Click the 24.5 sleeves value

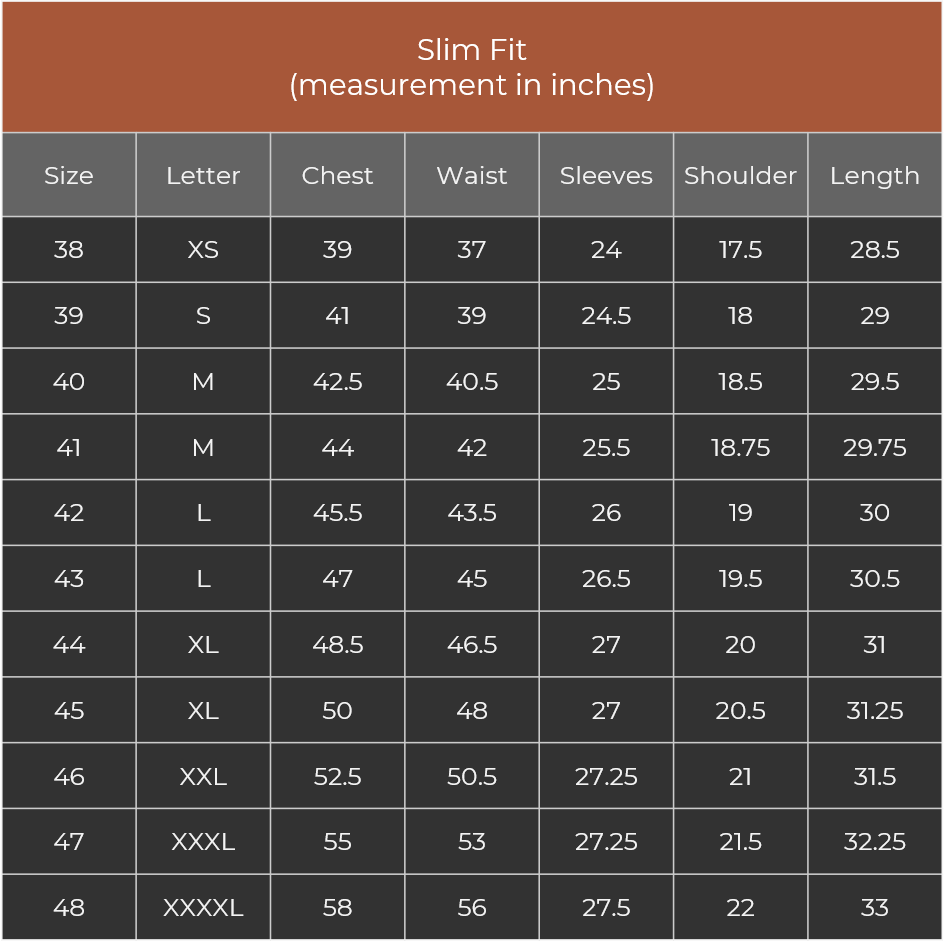(606, 316)
